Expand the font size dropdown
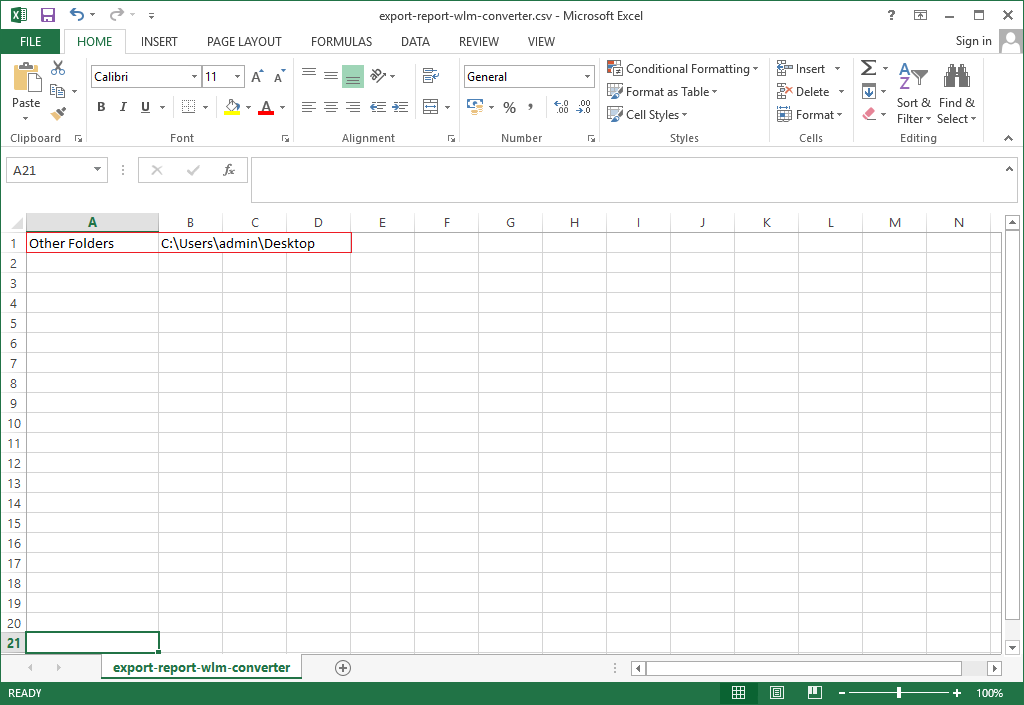 click(237, 76)
